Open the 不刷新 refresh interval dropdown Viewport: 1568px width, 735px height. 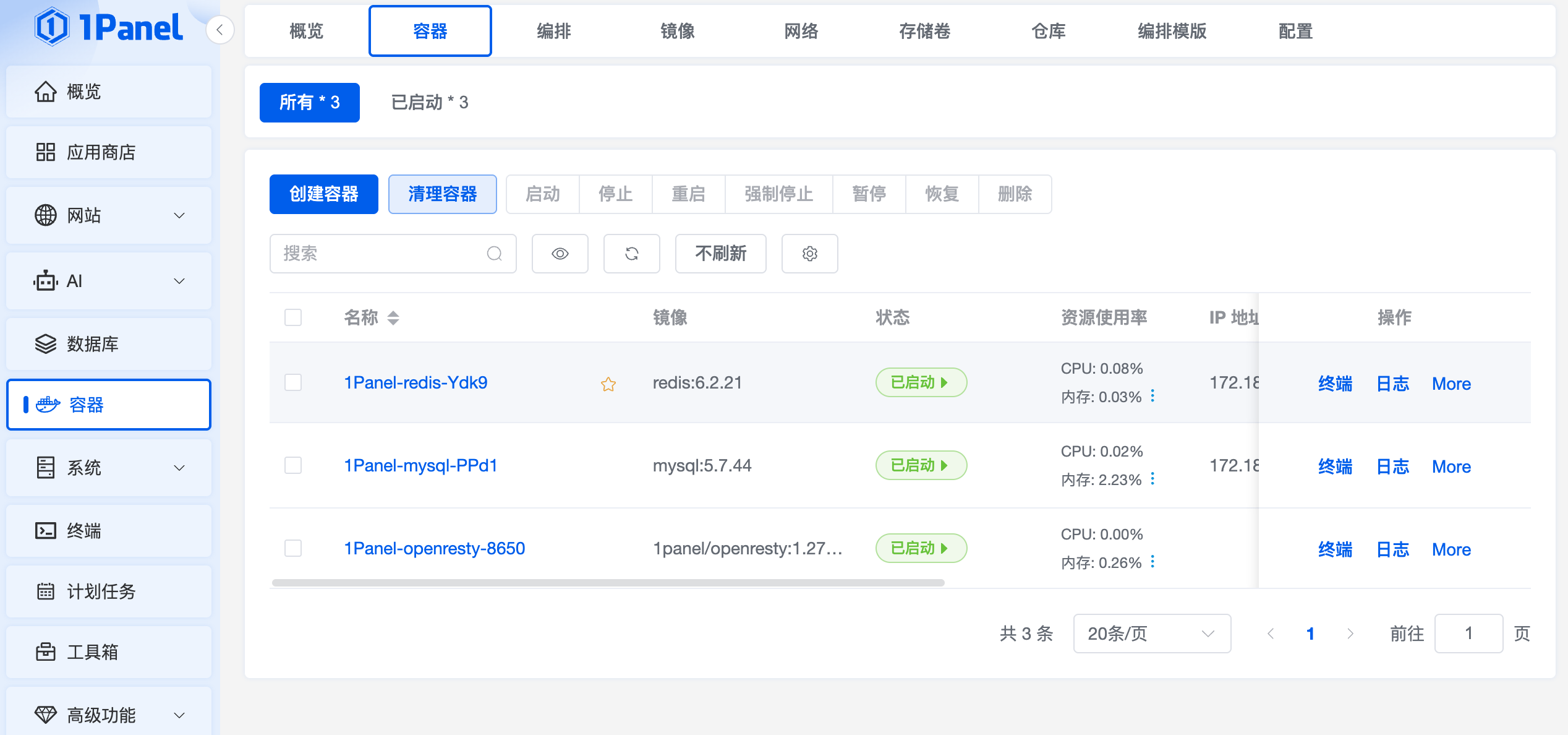720,254
